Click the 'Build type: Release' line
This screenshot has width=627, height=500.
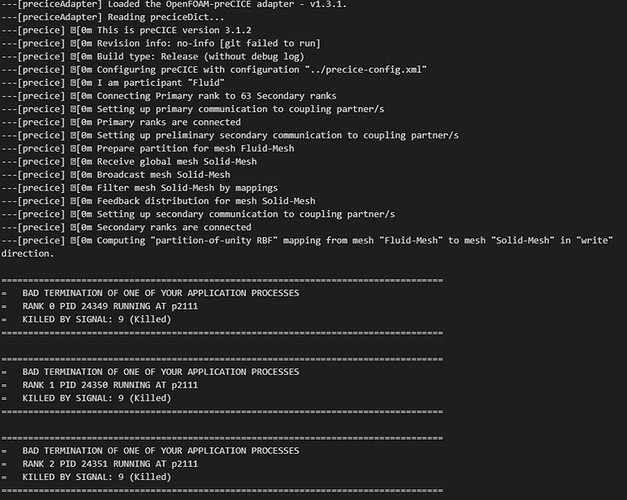[153, 57]
